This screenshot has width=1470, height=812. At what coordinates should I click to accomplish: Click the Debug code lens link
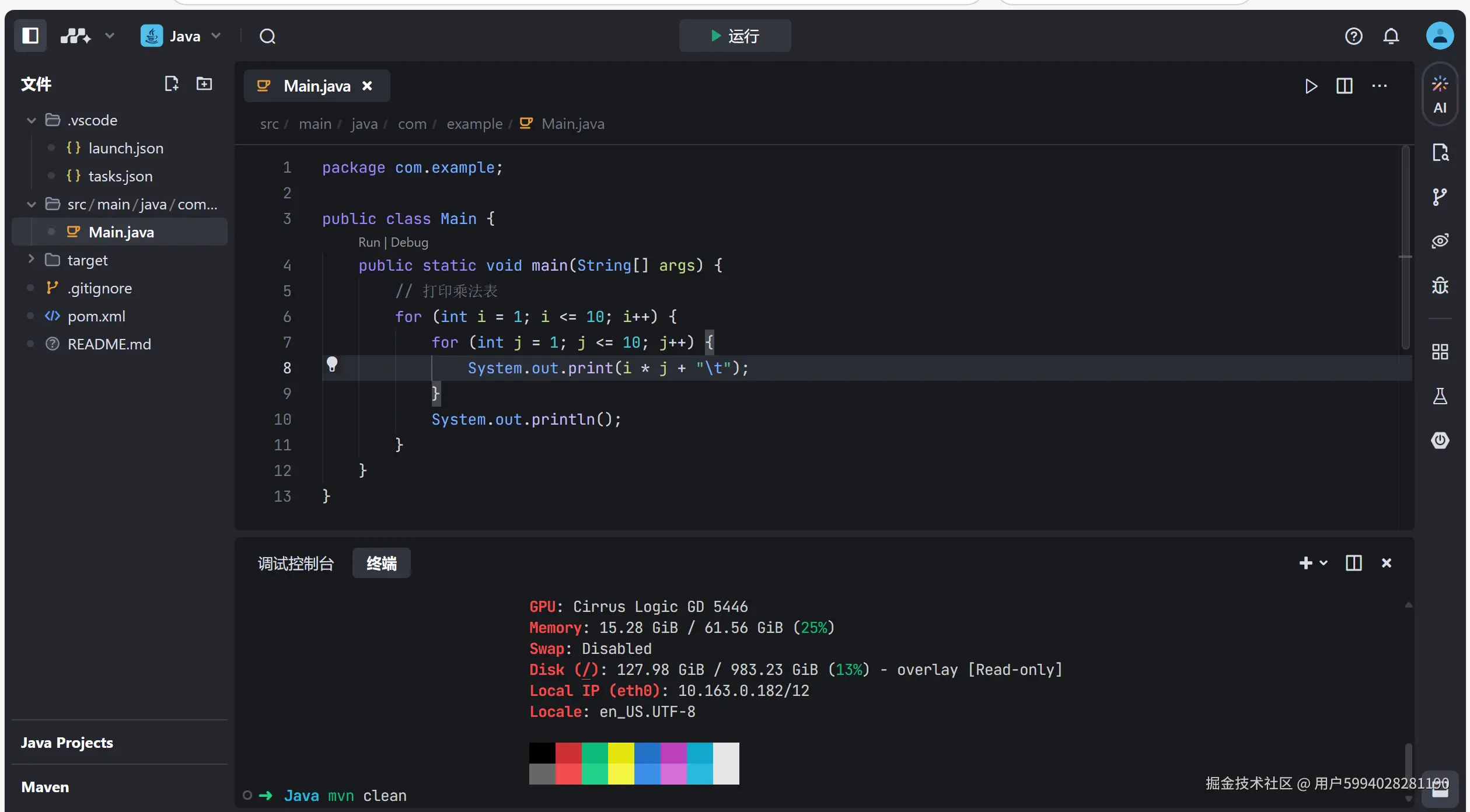pyautogui.click(x=409, y=242)
